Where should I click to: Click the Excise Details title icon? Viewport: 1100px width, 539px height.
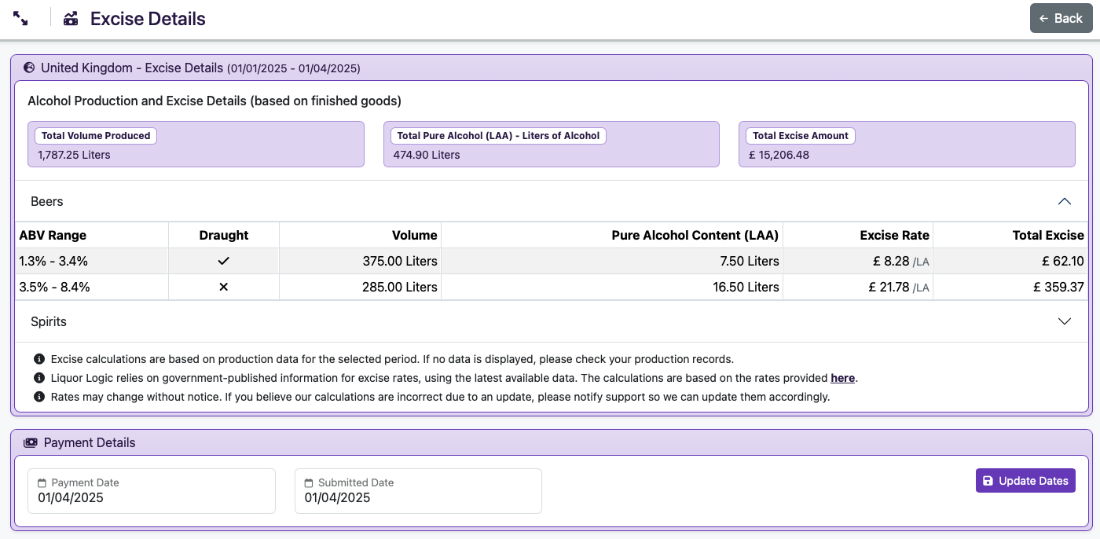(70, 19)
